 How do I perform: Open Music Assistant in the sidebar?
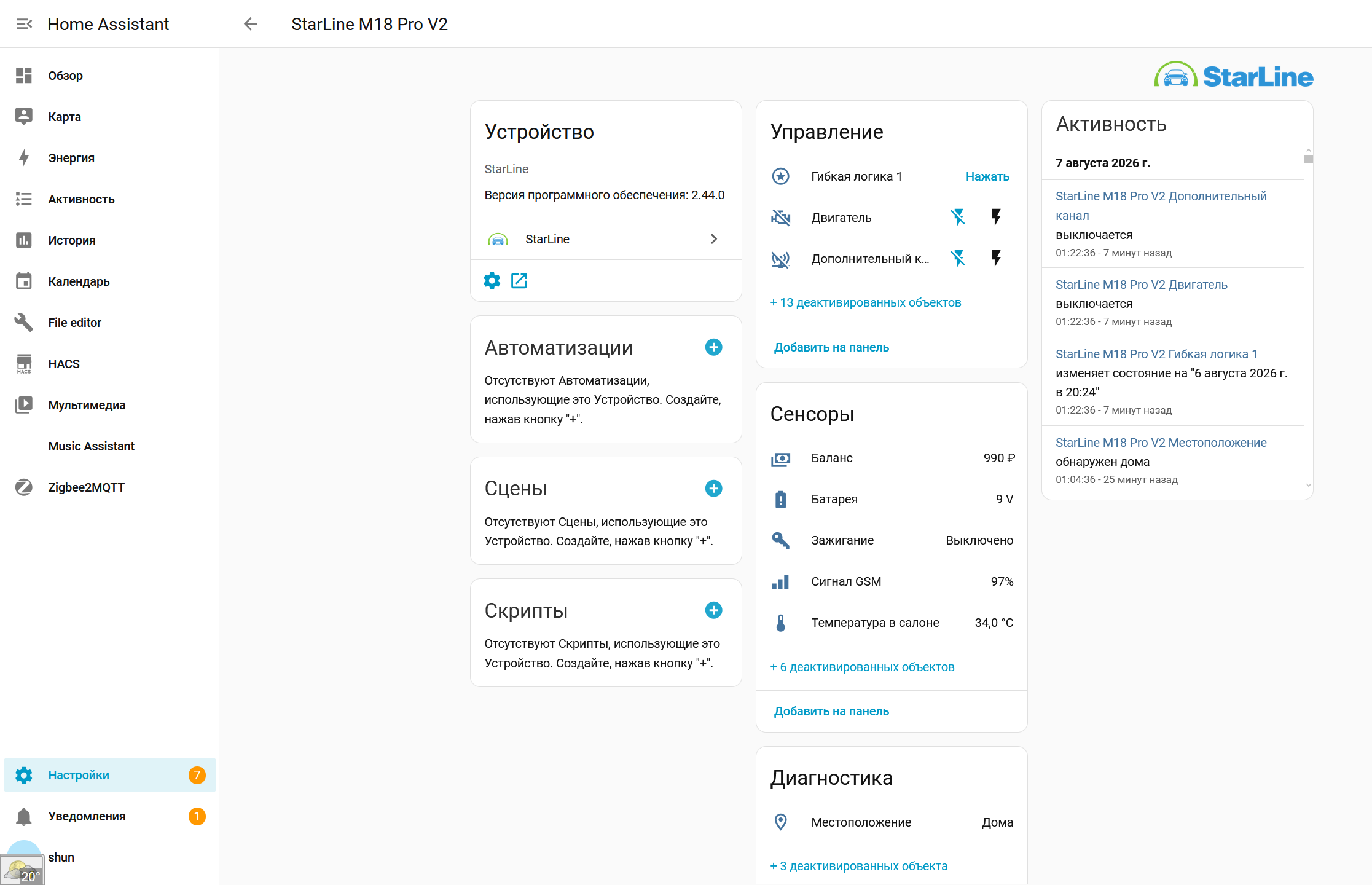point(110,446)
